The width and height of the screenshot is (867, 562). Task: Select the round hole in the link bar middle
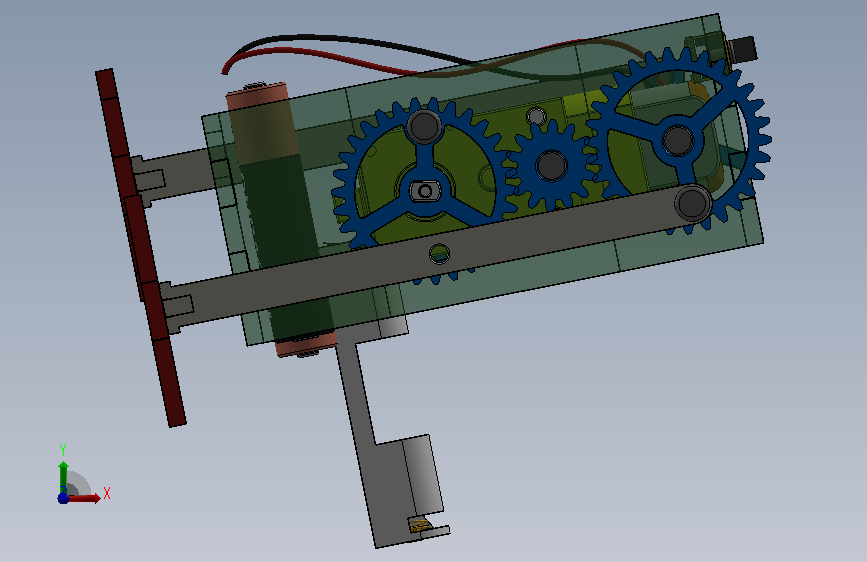(440, 254)
